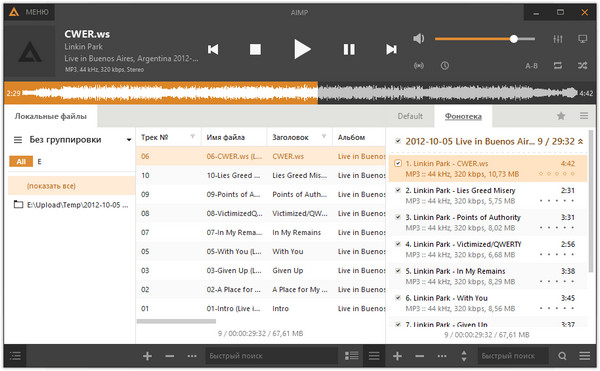Switch to Локальные файлы tab

(x=51, y=116)
